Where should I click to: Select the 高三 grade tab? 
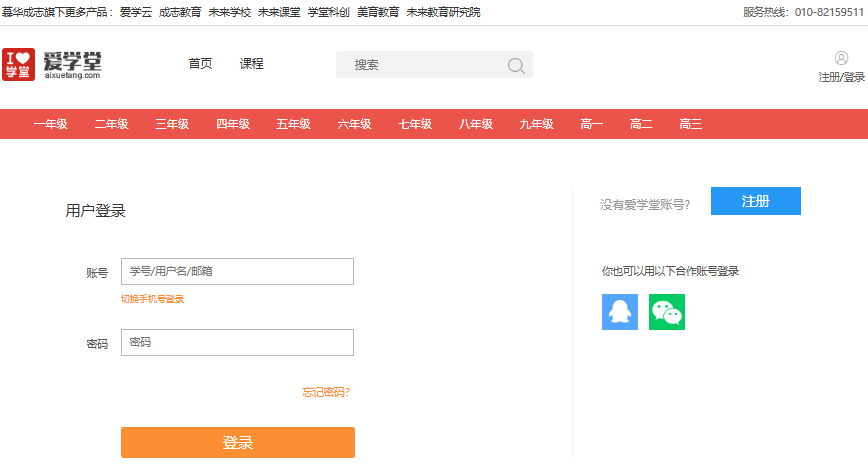[x=690, y=124]
